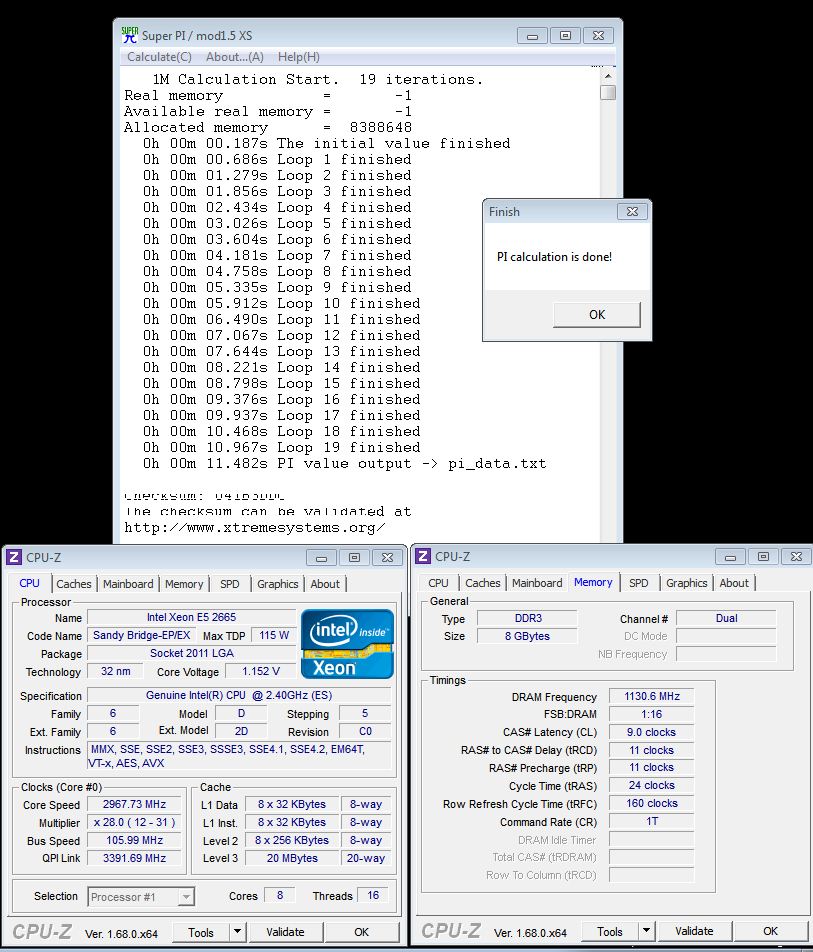Click Validate in right CPU-Z window
The width and height of the screenshot is (813, 952).
tap(694, 931)
